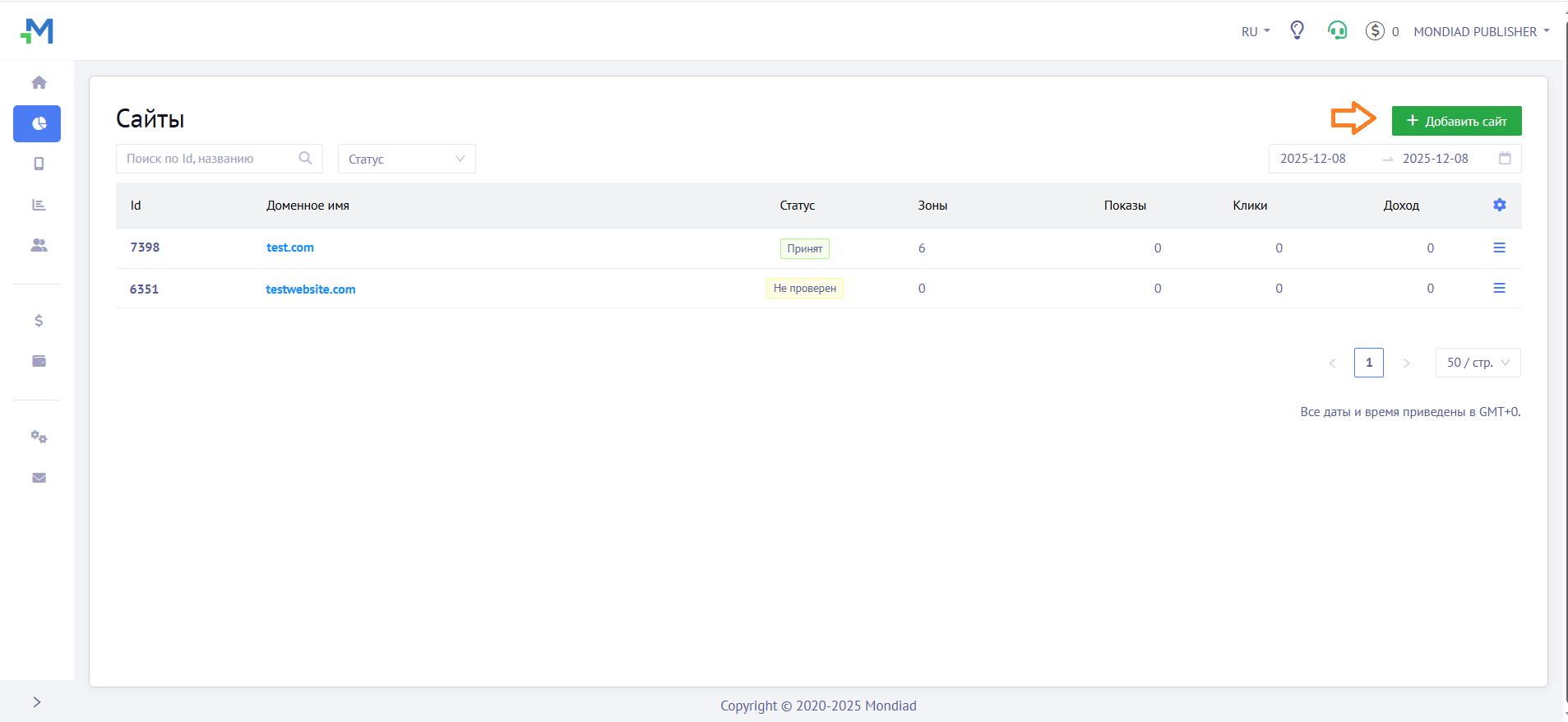Click the Добавить сайт button

point(1456,121)
